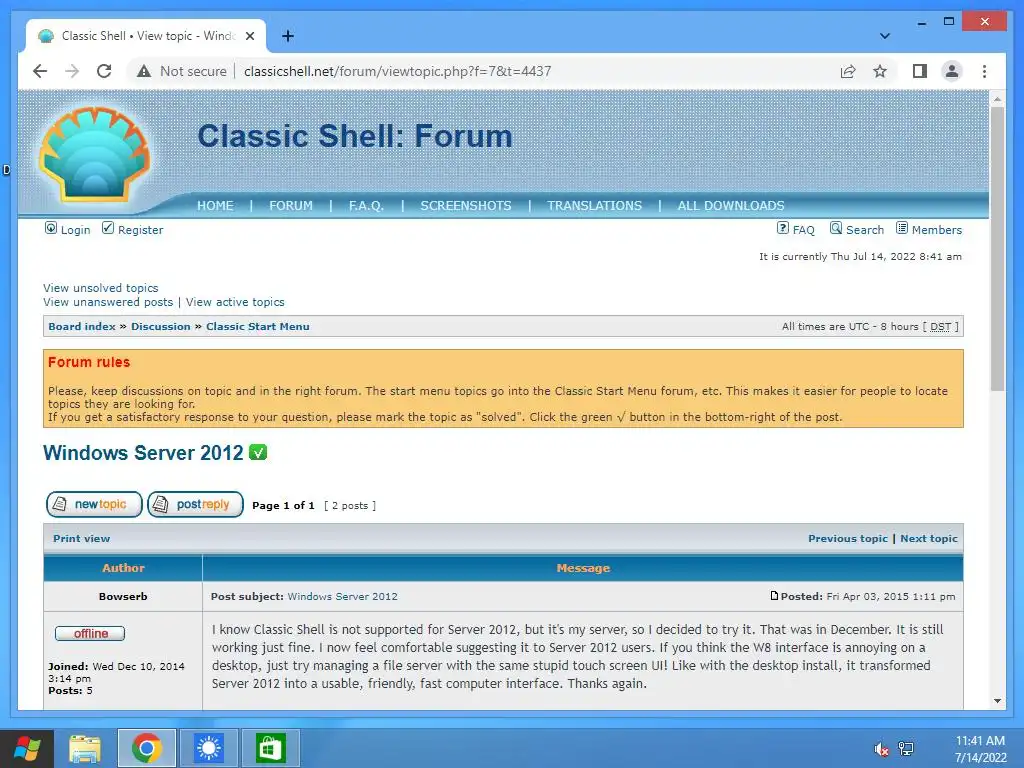Open File Explorer from taskbar
This screenshot has width=1024, height=768.
pos(85,748)
